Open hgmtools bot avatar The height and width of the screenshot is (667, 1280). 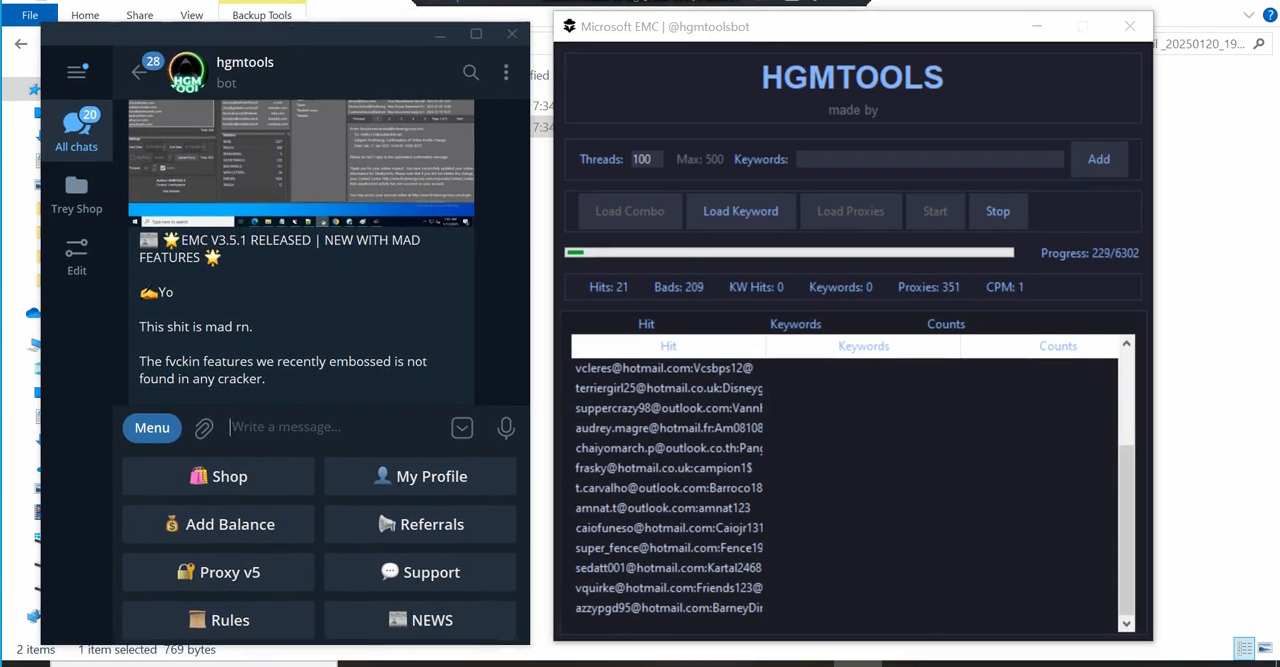point(187,72)
